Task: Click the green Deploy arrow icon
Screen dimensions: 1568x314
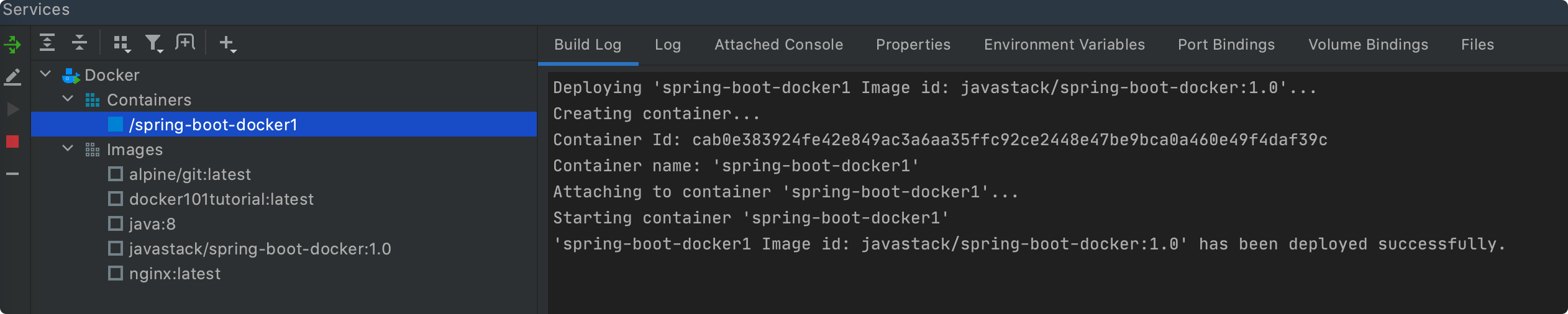Action: pyautogui.click(x=12, y=45)
